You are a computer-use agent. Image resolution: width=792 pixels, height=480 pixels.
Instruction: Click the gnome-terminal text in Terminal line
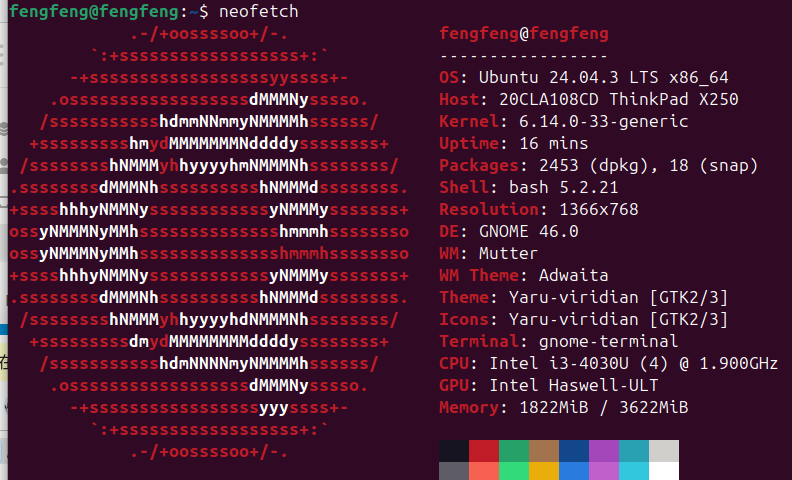pos(609,342)
